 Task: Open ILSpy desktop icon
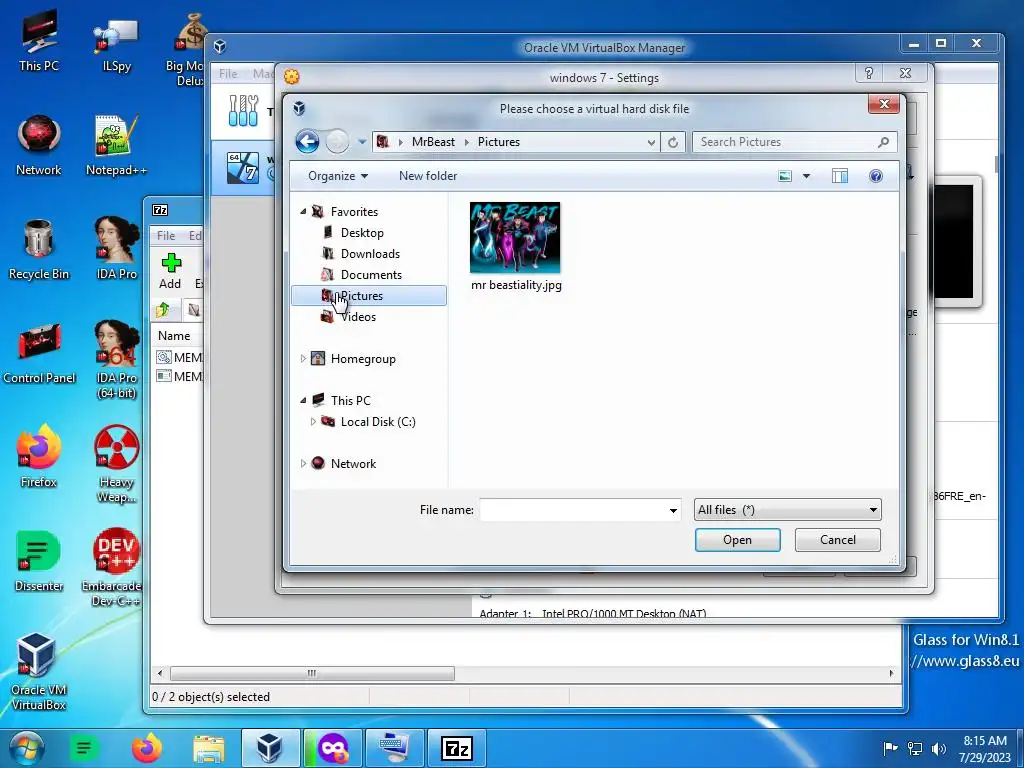(x=116, y=44)
